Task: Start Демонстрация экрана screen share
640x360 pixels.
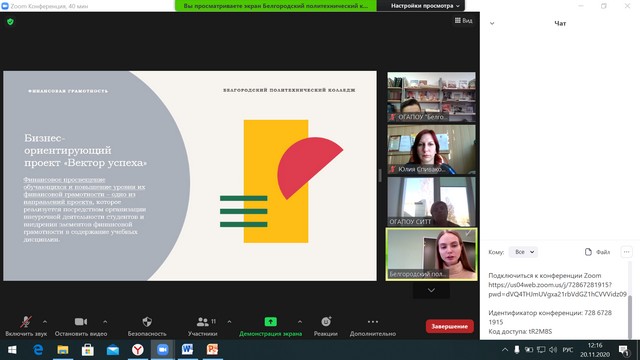Action: [271, 326]
